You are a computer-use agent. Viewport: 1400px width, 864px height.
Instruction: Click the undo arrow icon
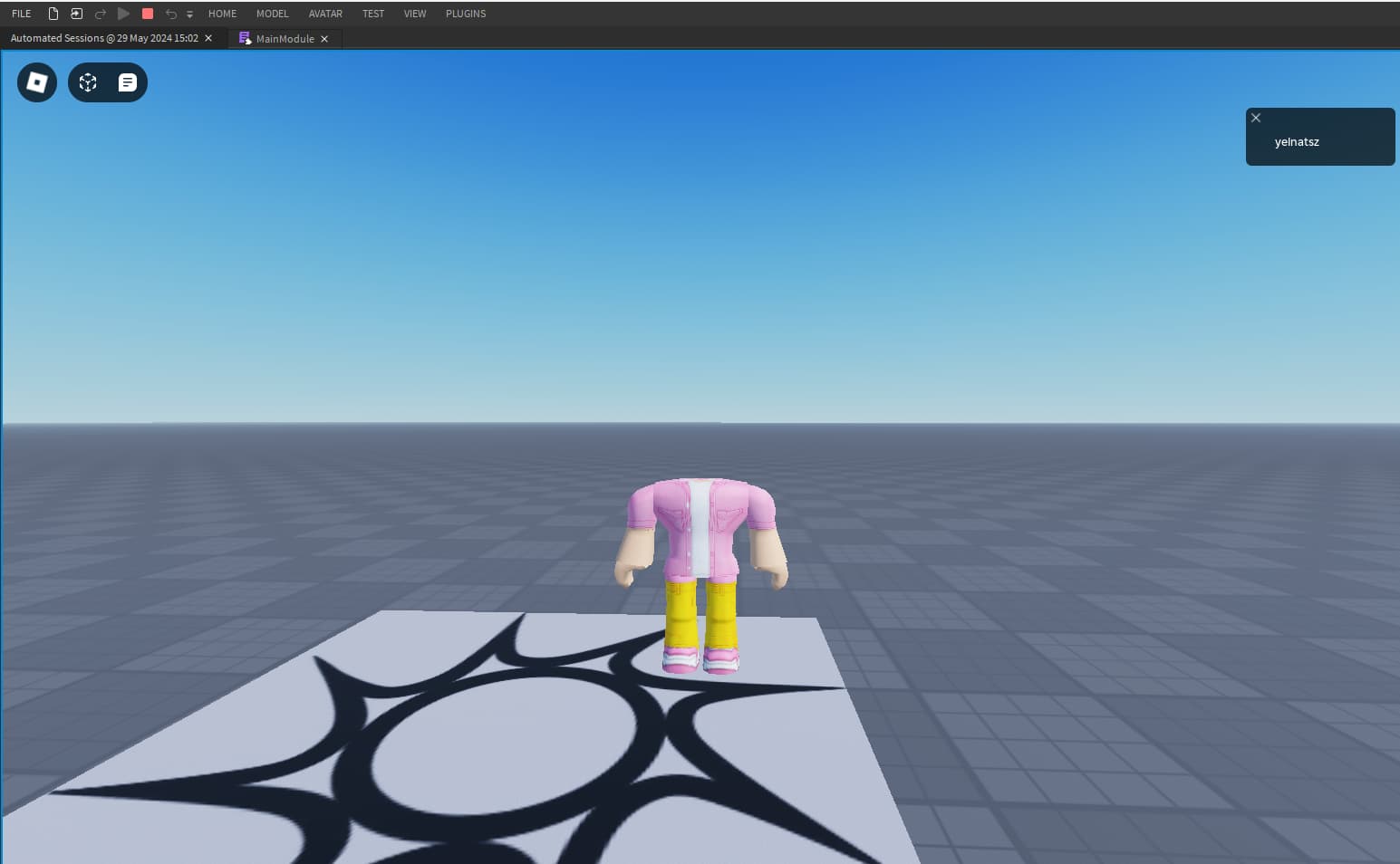click(170, 14)
